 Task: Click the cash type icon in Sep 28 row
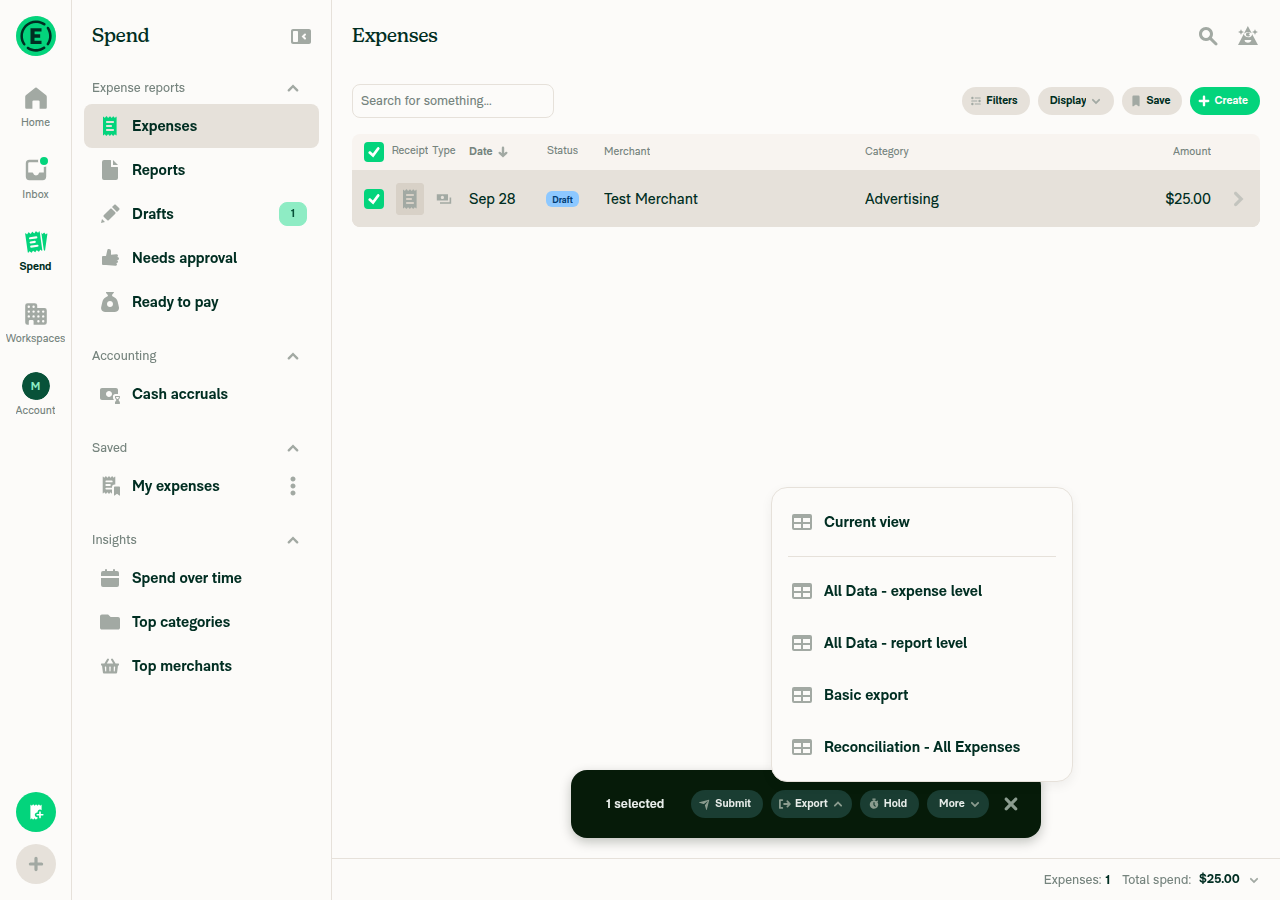[x=444, y=199]
